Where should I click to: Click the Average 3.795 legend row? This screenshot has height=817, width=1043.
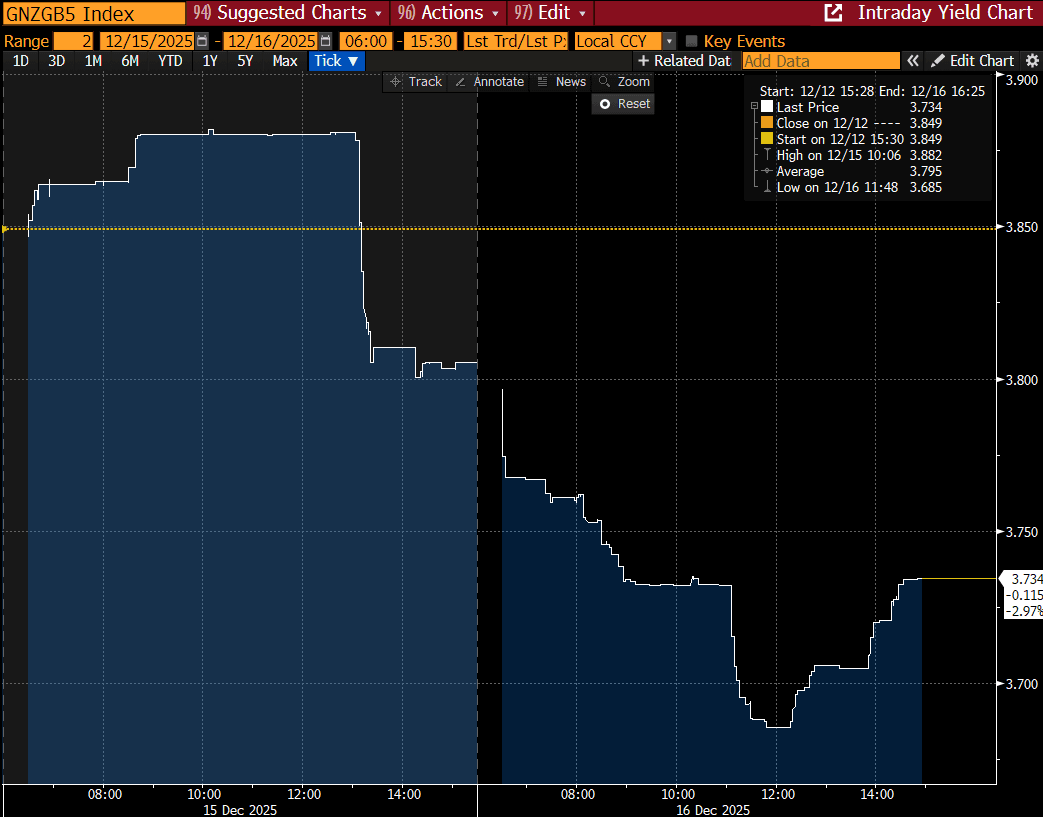854,171
